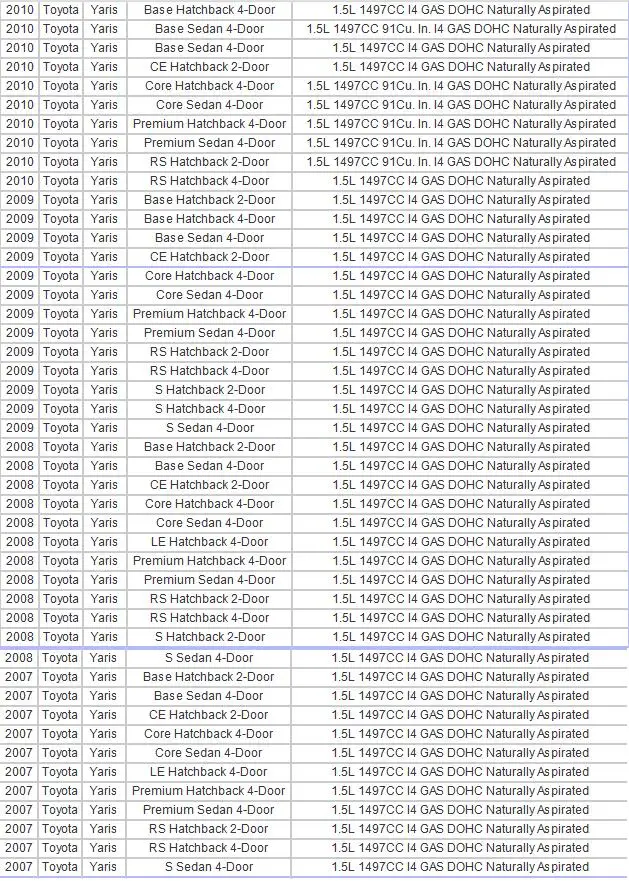
Task: Select 'Core Sedan 4-Door' cell in 2010 row
Action: 210,105
